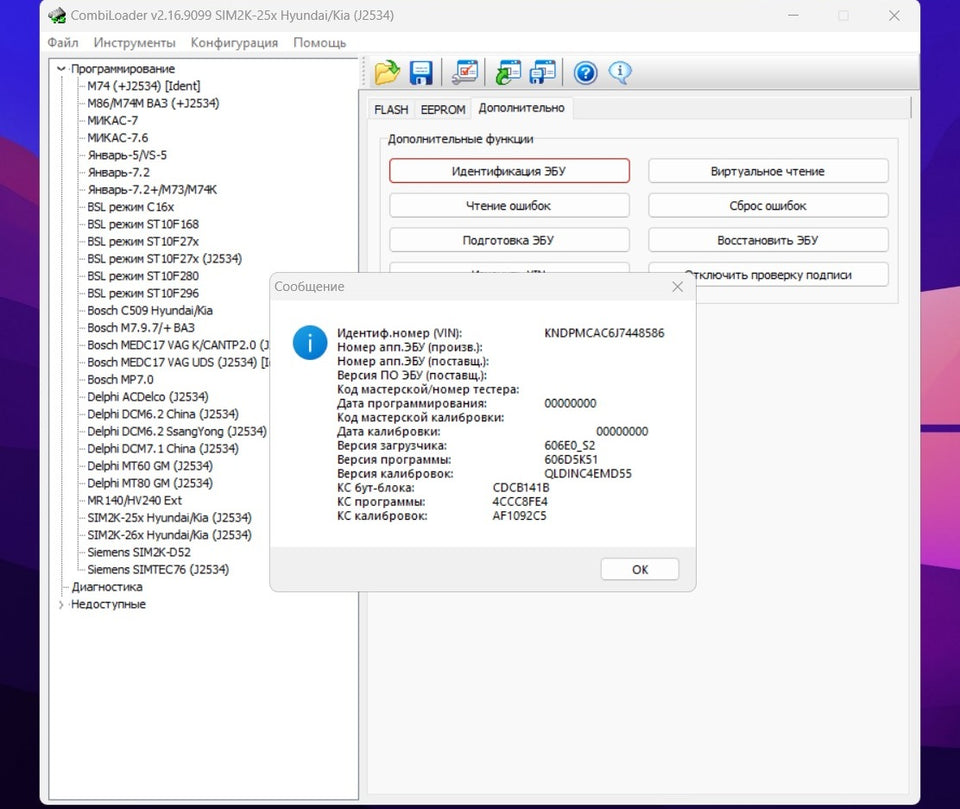Click the Чтение ошибок button

(508, 206)
